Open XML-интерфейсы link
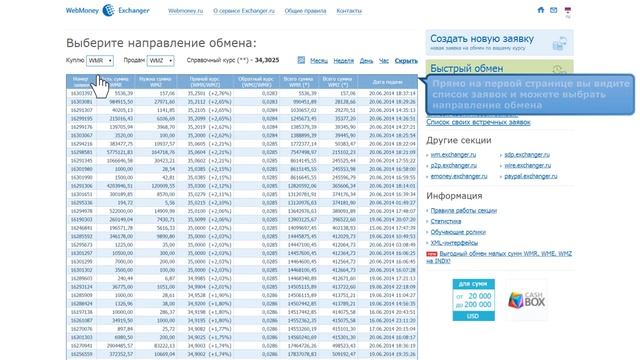Image resolution: width=640 pixels, height=360 pixels. (x=454, y=242)
